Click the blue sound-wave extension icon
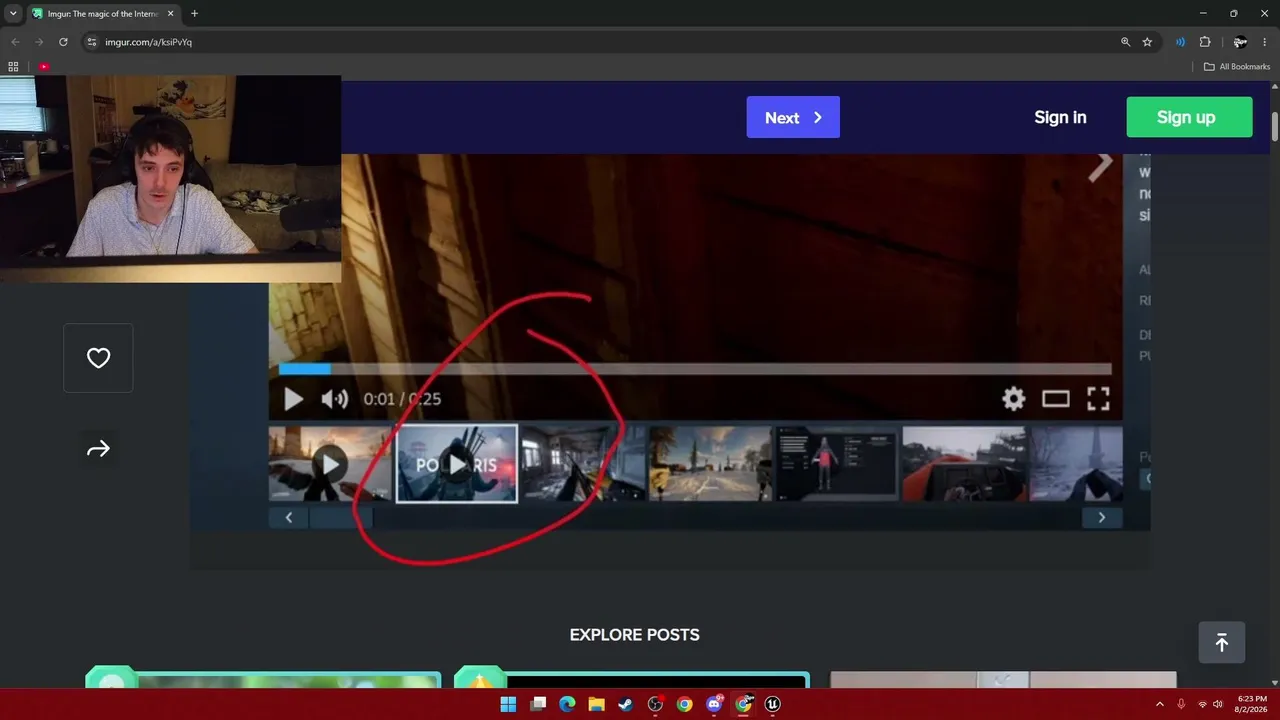 point(1181,42)
